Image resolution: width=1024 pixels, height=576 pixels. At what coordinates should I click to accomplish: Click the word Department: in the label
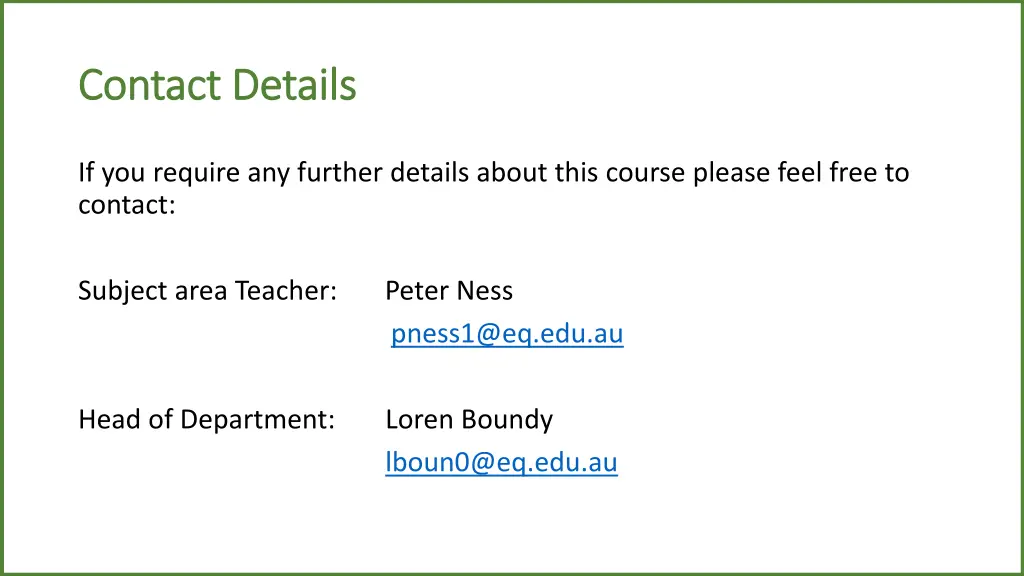(257, 420)
